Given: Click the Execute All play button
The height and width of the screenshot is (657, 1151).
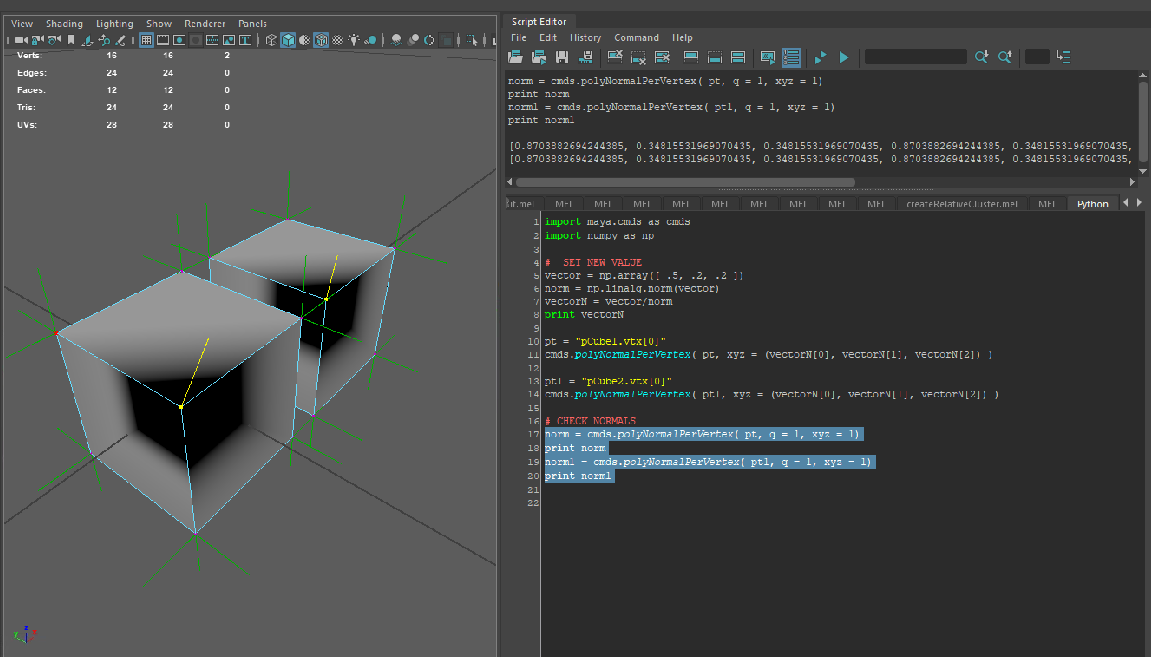Looking at the screenshot, I should (x=843, y=57).
